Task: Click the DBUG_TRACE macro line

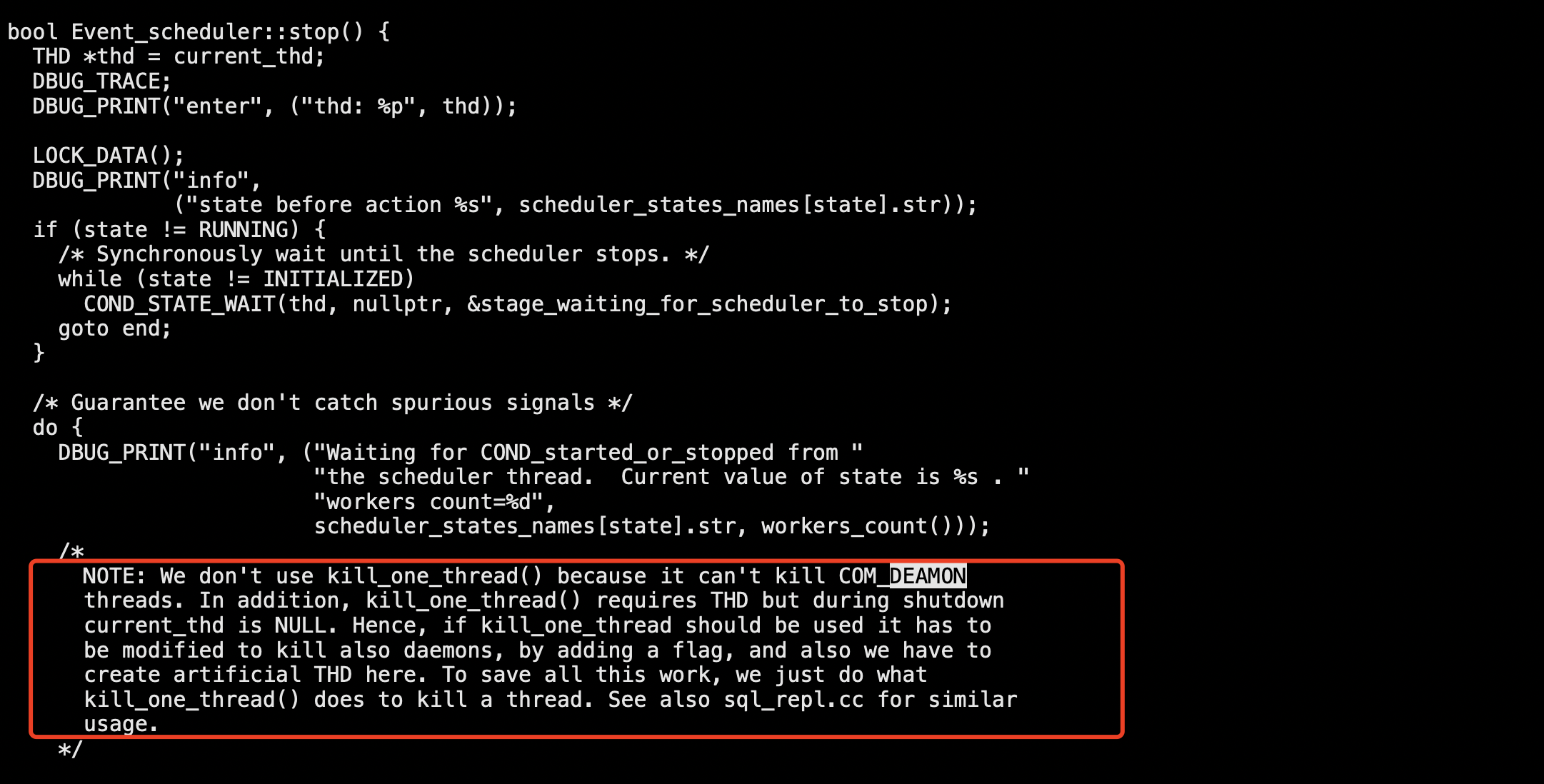Action: [102, 81]
